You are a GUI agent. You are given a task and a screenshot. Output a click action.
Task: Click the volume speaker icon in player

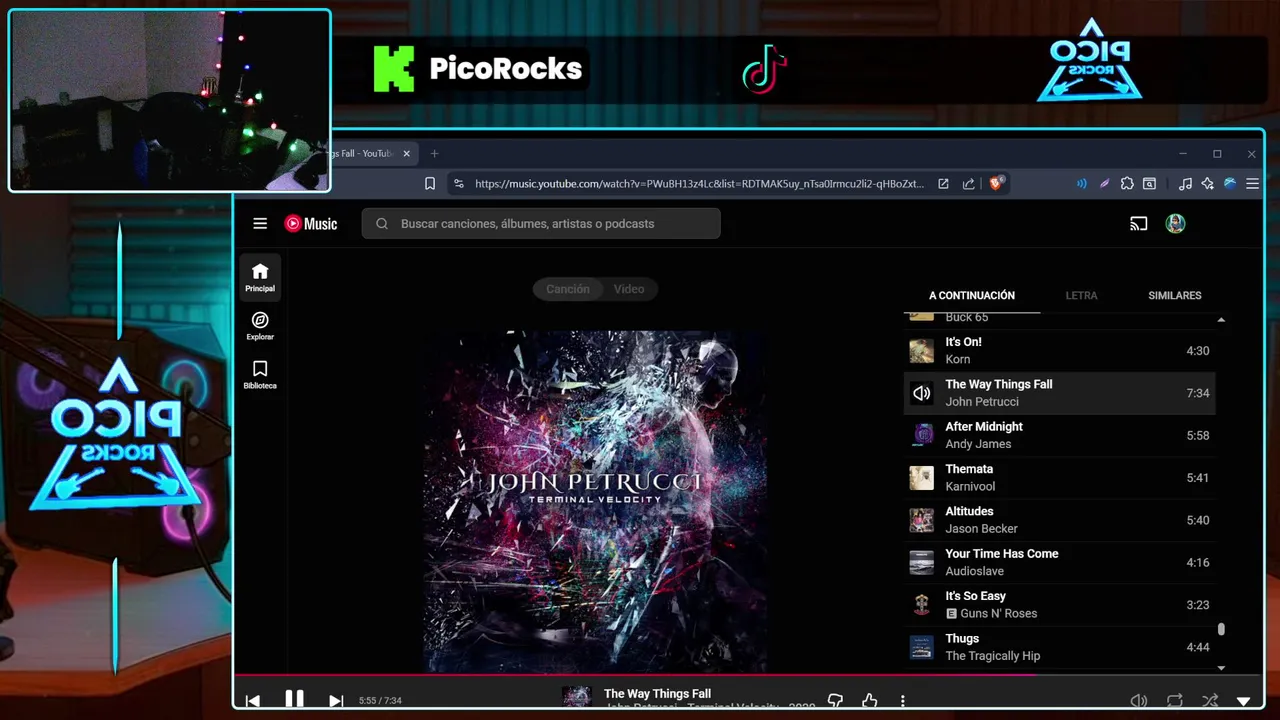pyautogui.click(x=1138, y=701)
